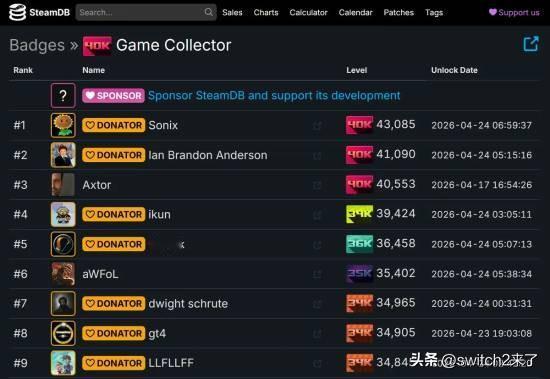This screenshot has height=379, width=550.
Task: Click 39K badge icon beside 39,424
Action: pyautogui.click(x=359, y=214)
